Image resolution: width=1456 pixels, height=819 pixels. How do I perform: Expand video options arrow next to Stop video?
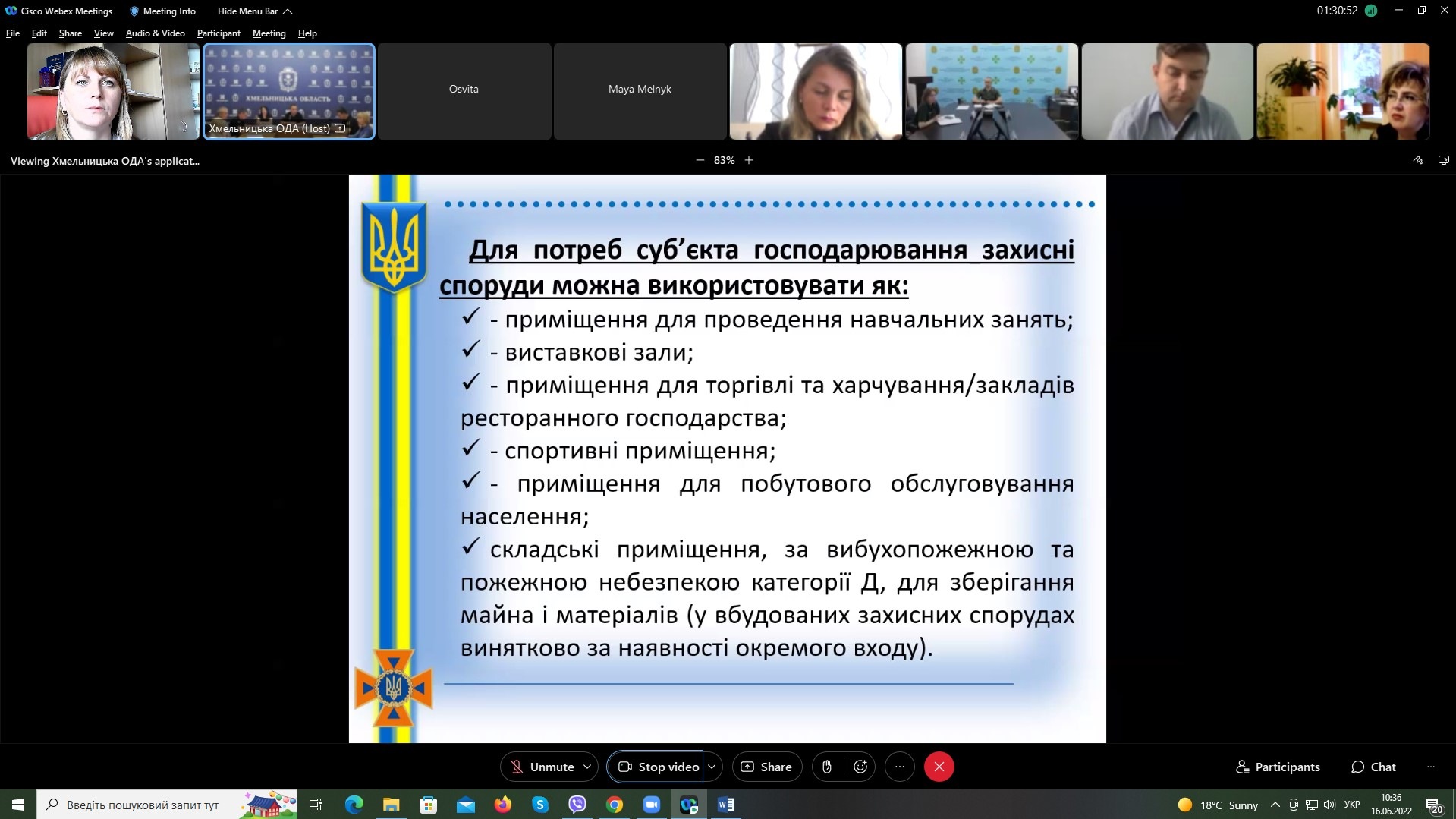[712, 767]
